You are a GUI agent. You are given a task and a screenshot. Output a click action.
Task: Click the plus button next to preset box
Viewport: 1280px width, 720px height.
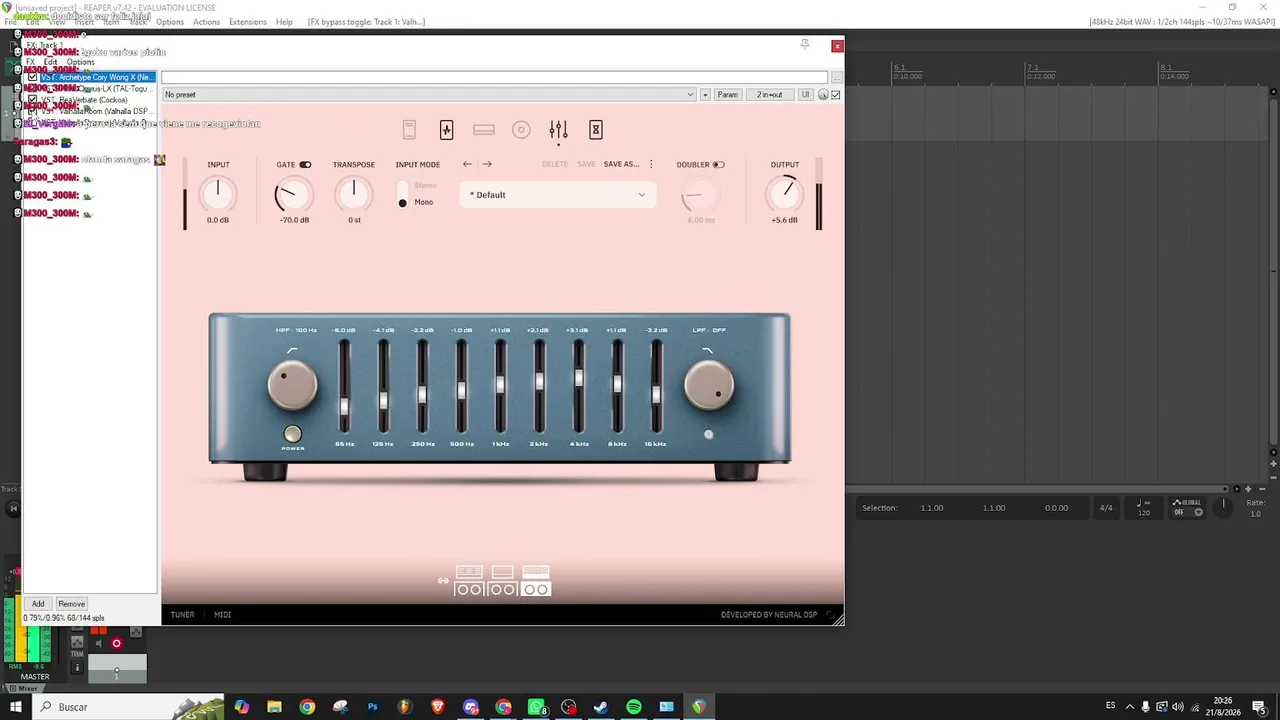(x=705, y=95)
